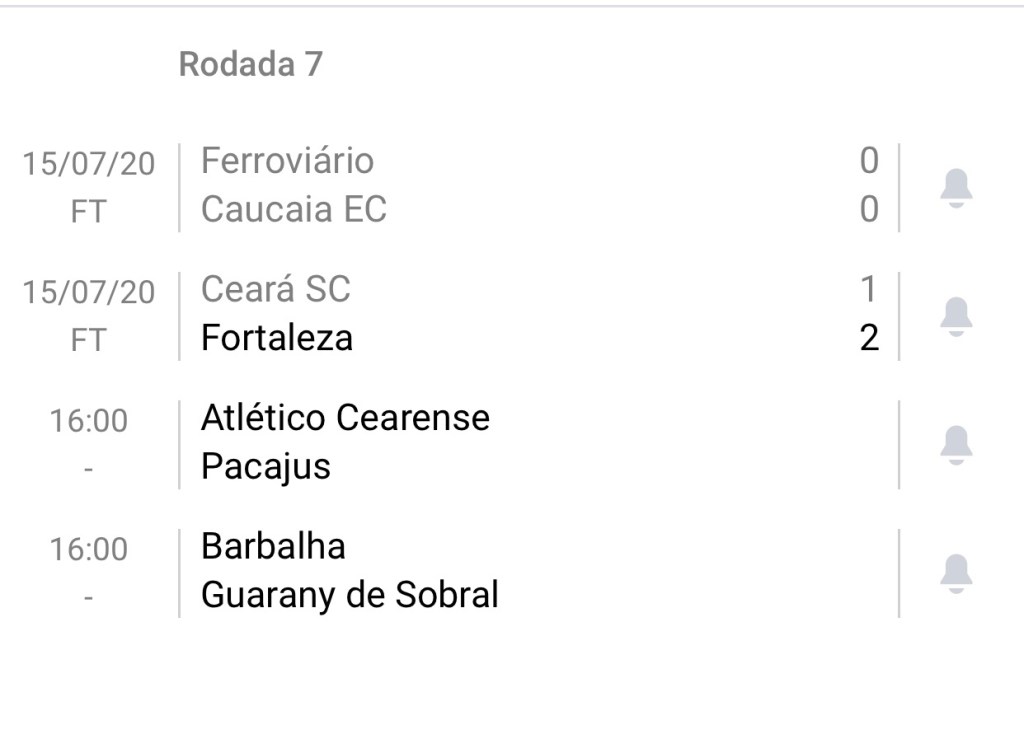Toggle alert bell for Ceará SC vs Fortaleza
1024x739 pixels.
(x=956, y=315)
